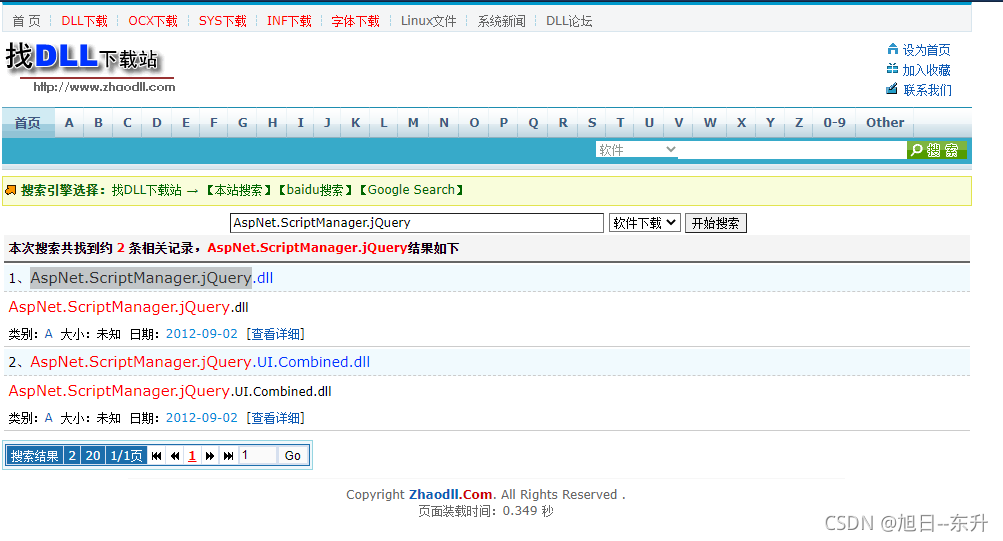Select letter A in alphabet index

pos(69,123)
